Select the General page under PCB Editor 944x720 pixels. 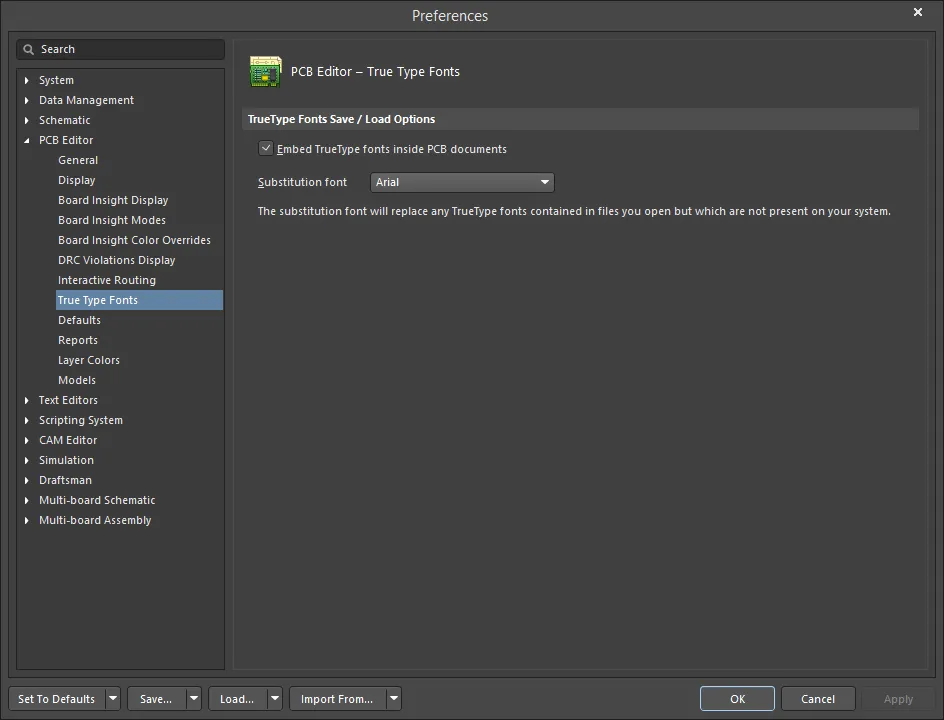[78, 160]
